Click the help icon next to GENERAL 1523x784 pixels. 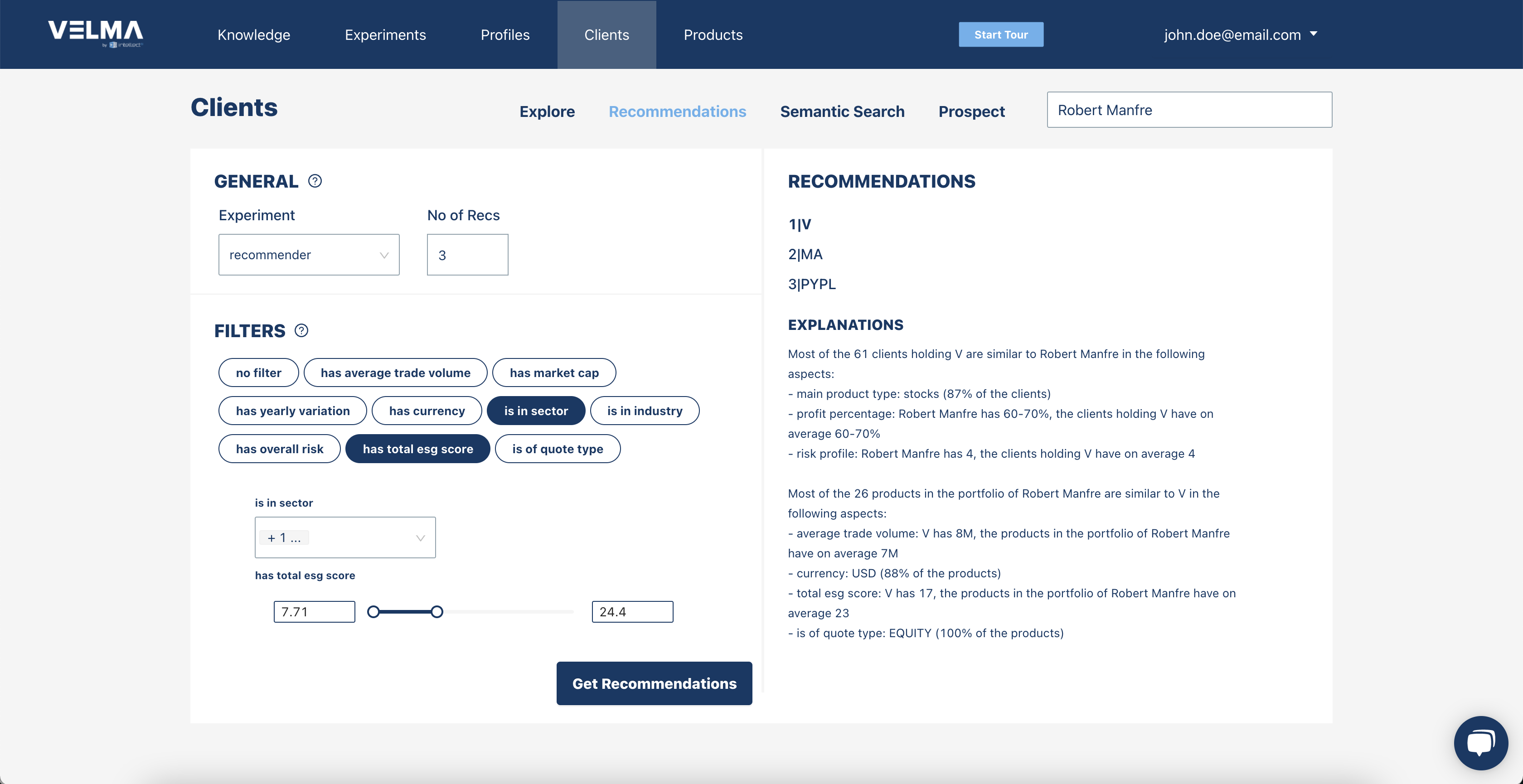(x=315, y=181)
